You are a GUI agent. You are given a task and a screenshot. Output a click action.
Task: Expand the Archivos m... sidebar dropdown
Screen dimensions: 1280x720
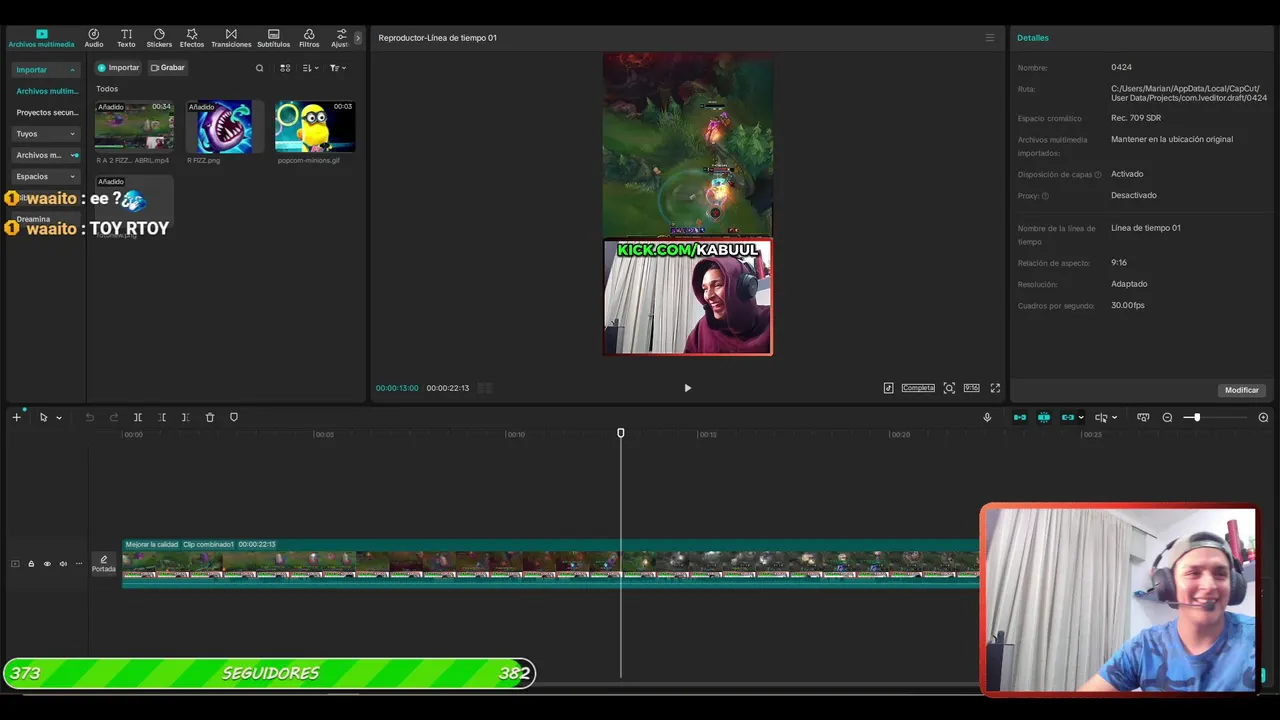tap(45, 155)
